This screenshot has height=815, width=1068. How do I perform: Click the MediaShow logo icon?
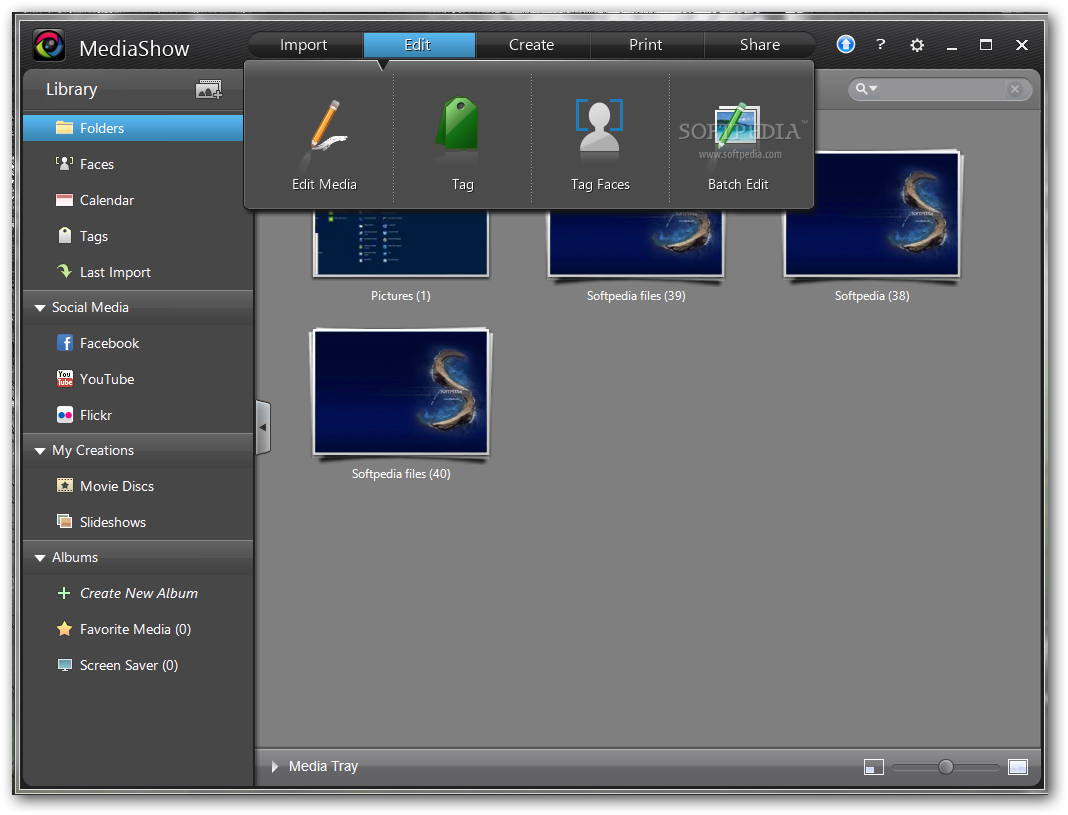pyautogui.click(x=48, y=46)
